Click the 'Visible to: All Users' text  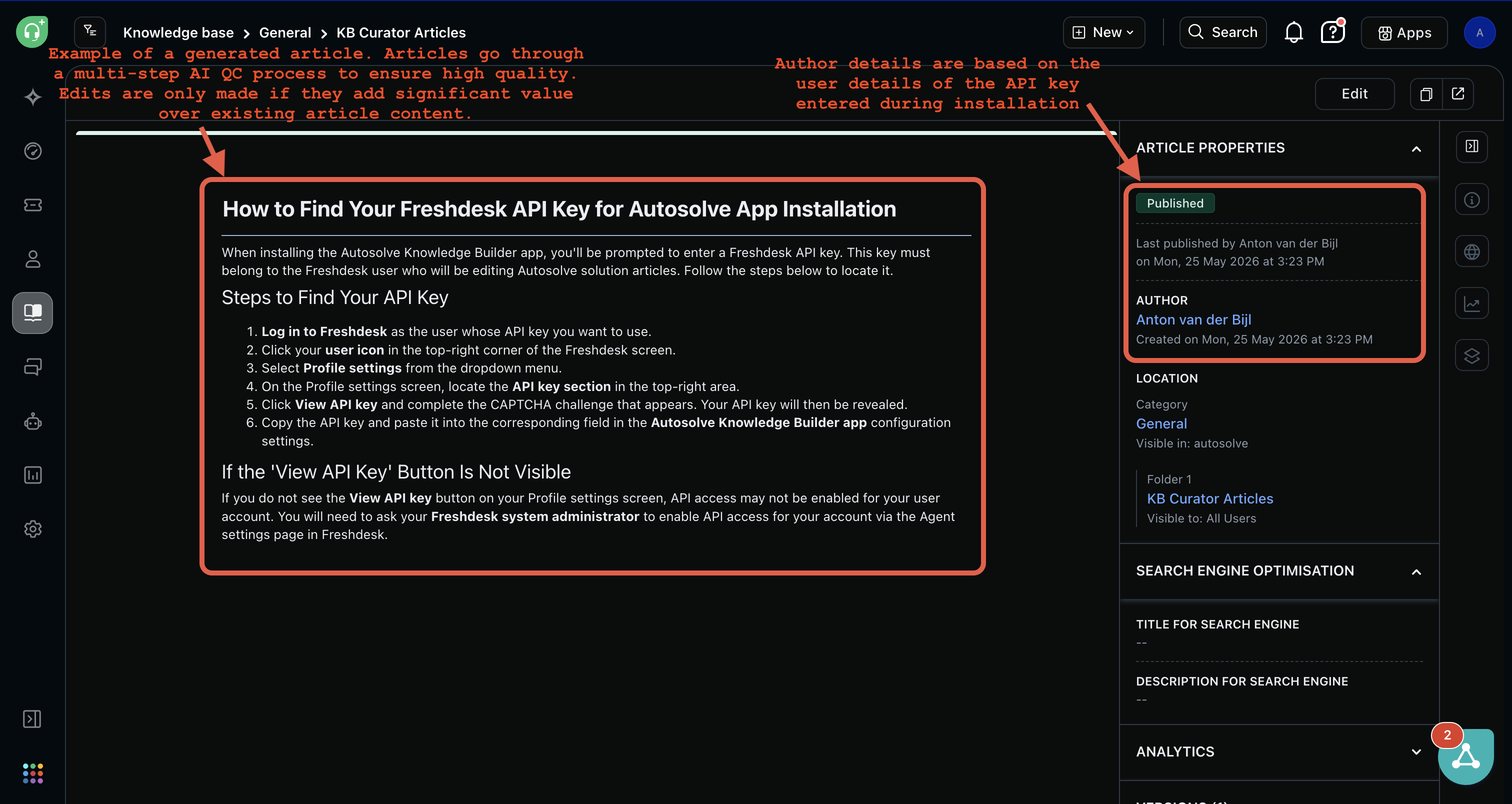[1201, 519]
